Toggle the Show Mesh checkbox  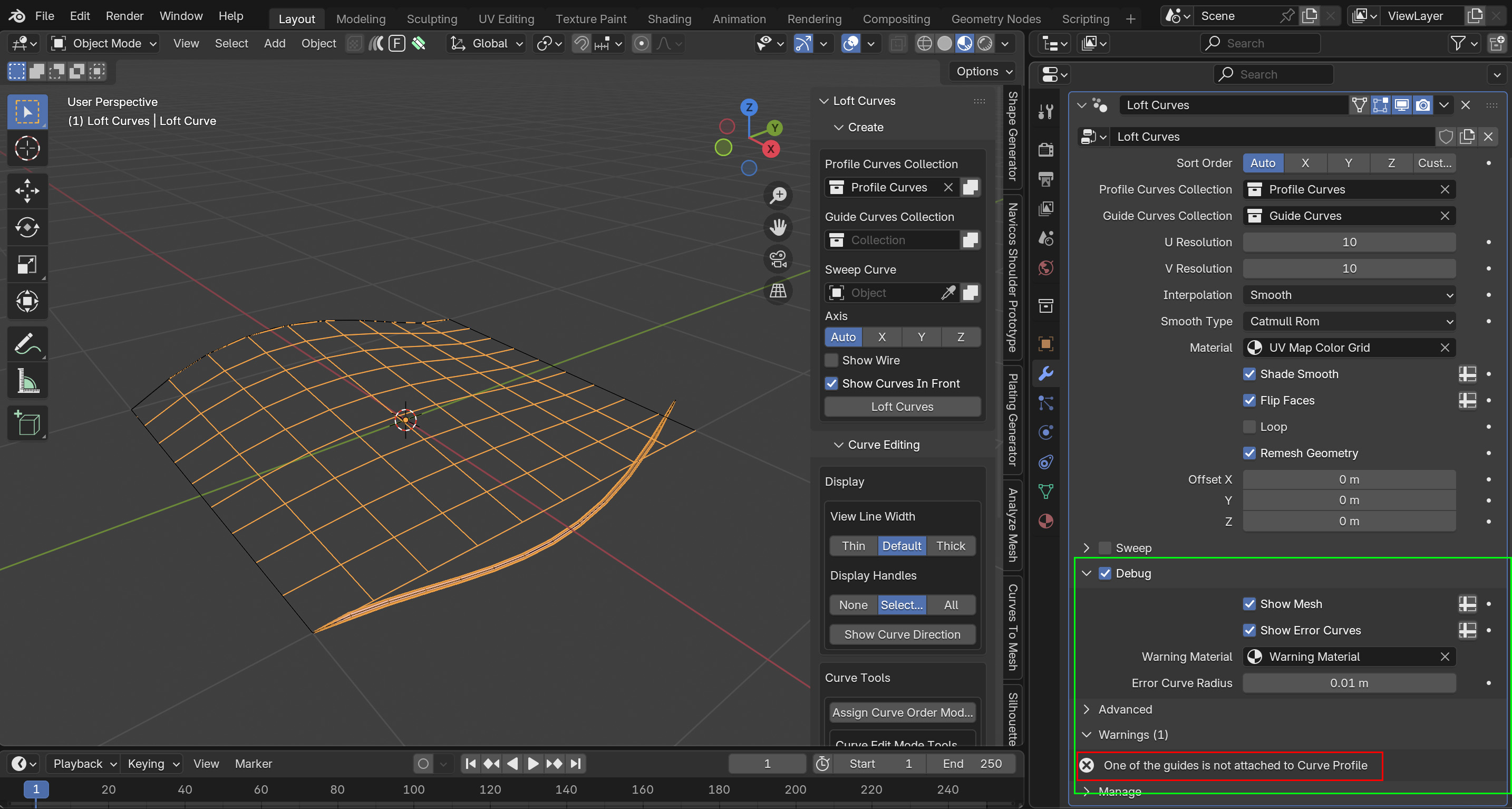[1249, 603]
